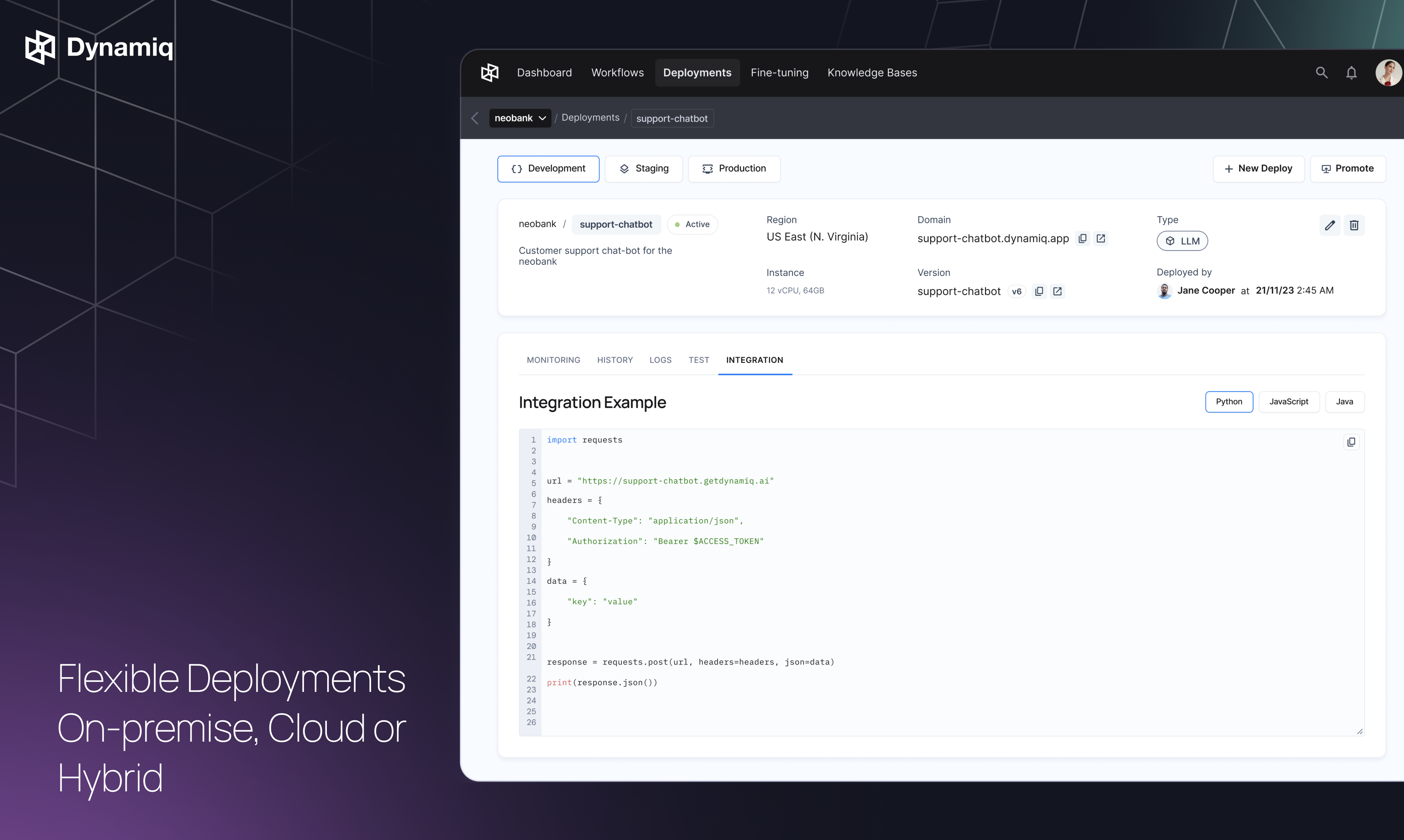Viewport: 1404px width, 840px height.
Task: Open the domain in a new tab icon
Action: point(1100,238)
